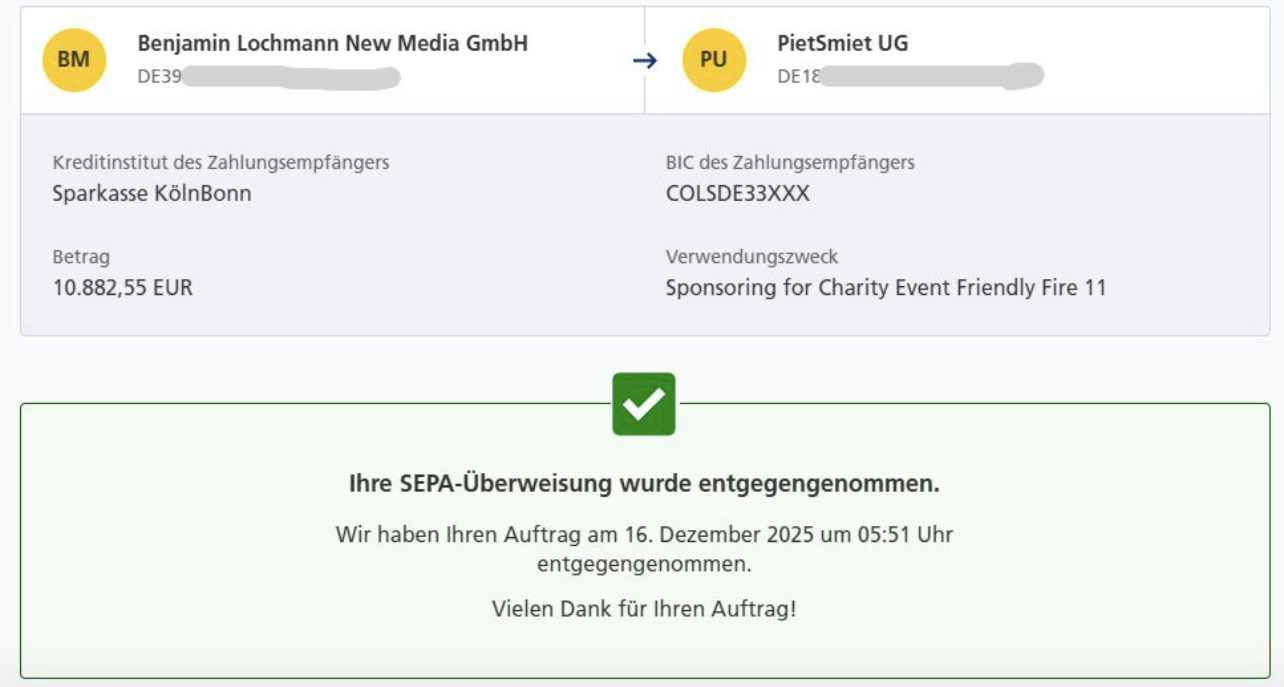Click the Vielen Dank für Ihren Auftrag text

(x=643, y=608)
